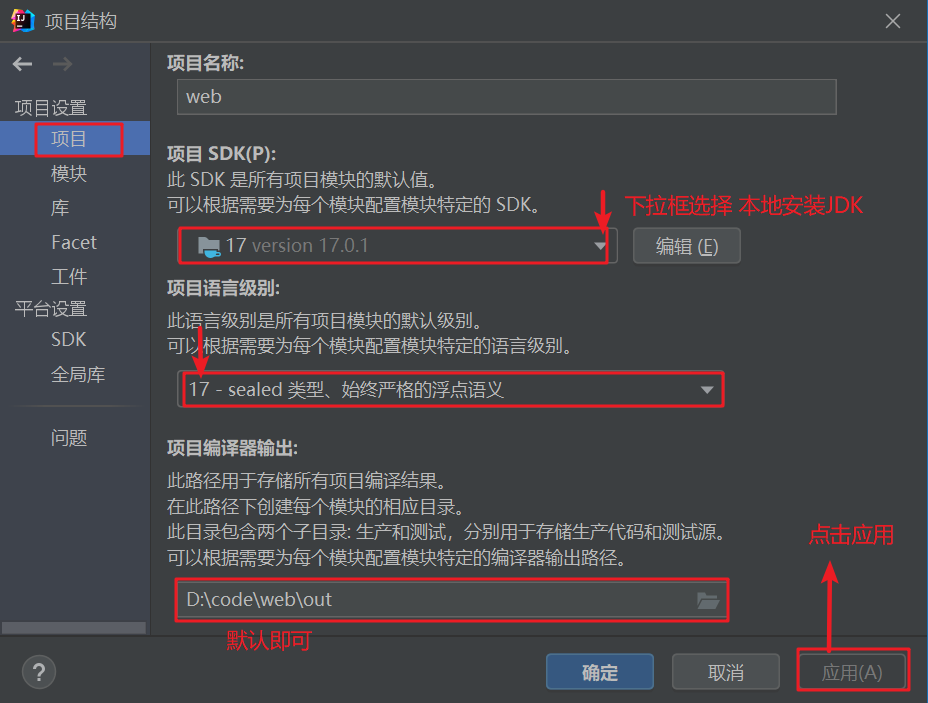Screen dimensions: 928x703
Task: Click the forward navigation arrow
Action: coord(62,64)
